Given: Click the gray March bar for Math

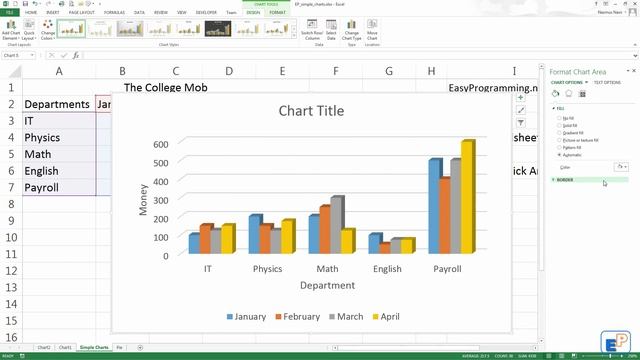Looking at the screenshot, I should click(x=337, y=225).
